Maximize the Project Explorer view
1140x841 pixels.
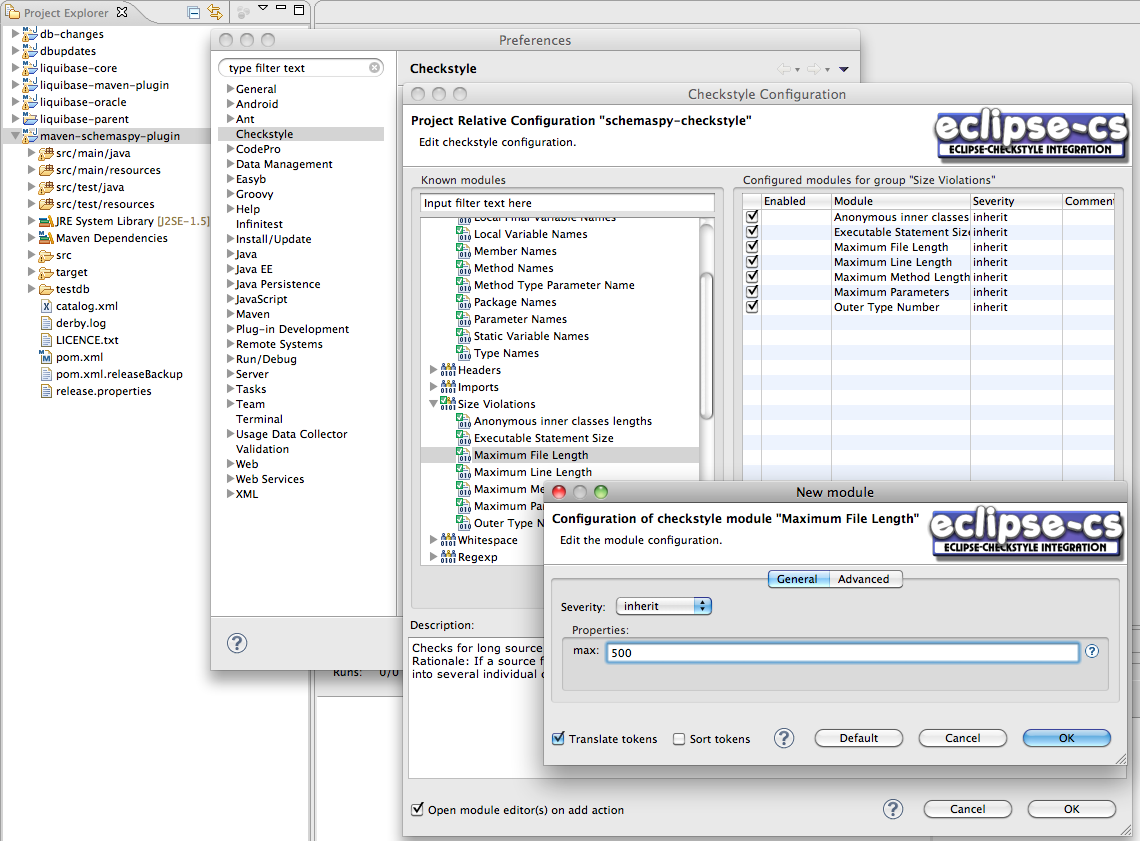[299, 9]
